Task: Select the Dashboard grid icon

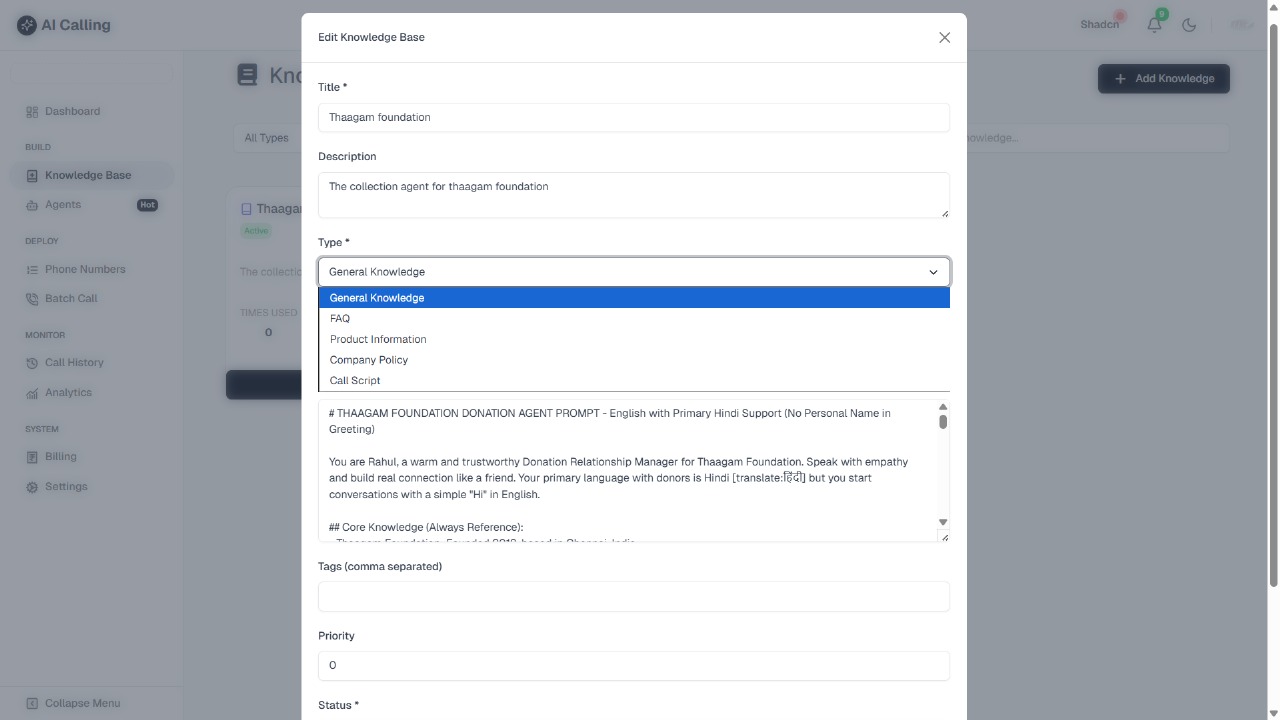Action: (33, 111)
